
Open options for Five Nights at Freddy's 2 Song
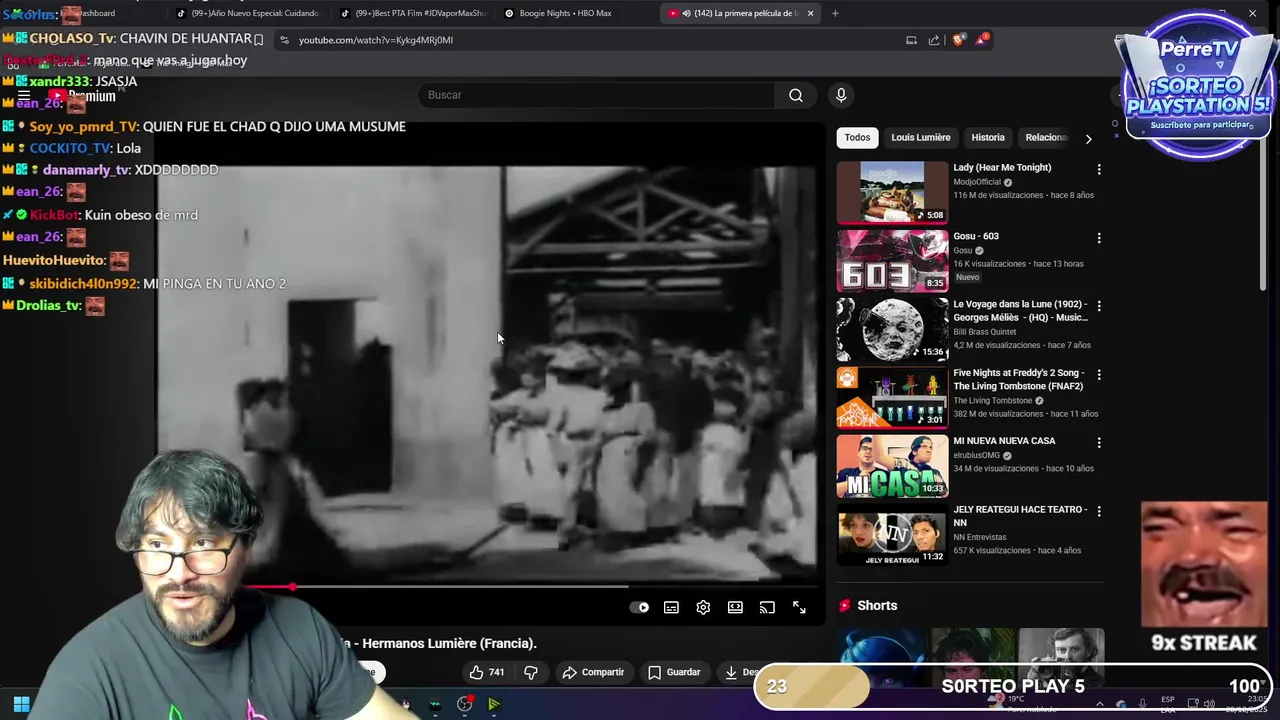pyautogui.click(x=1099, y=375)
